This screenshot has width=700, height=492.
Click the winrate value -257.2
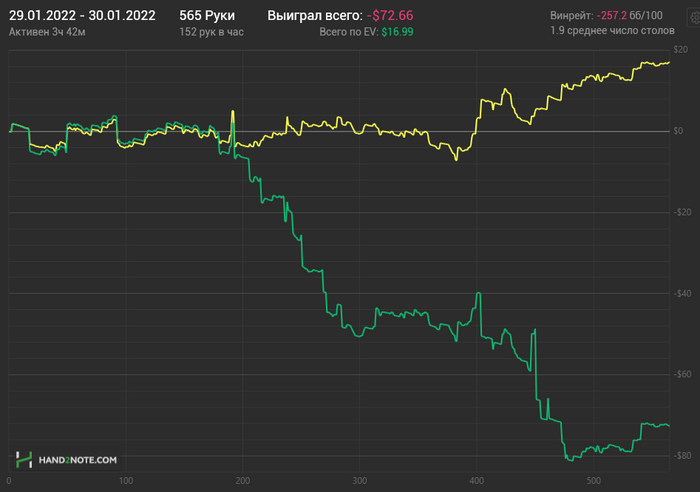[612, 16]
